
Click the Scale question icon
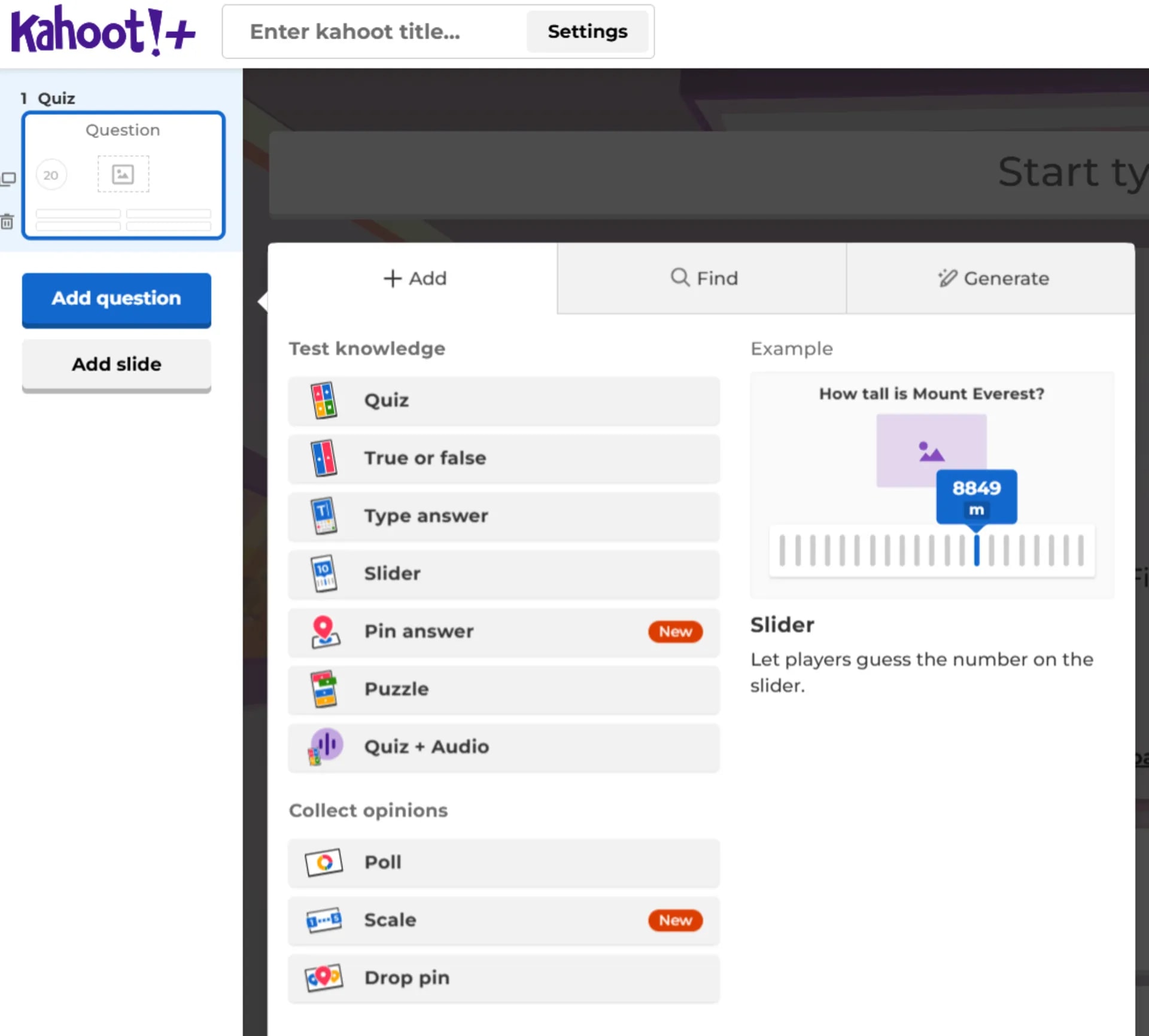point(324,920)
